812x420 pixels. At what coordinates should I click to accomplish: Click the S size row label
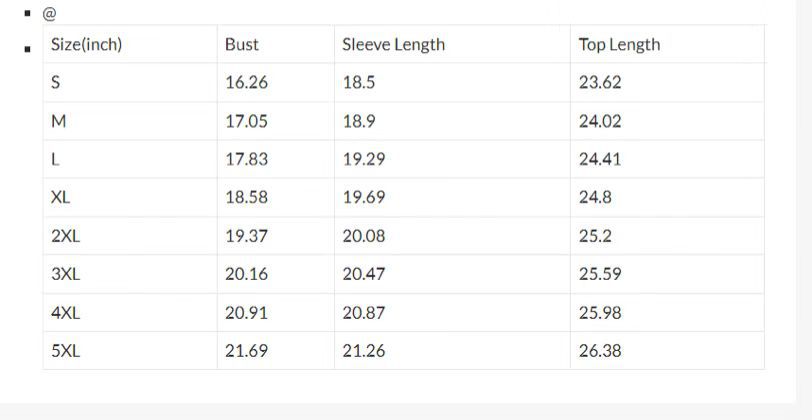coord(56,83)
